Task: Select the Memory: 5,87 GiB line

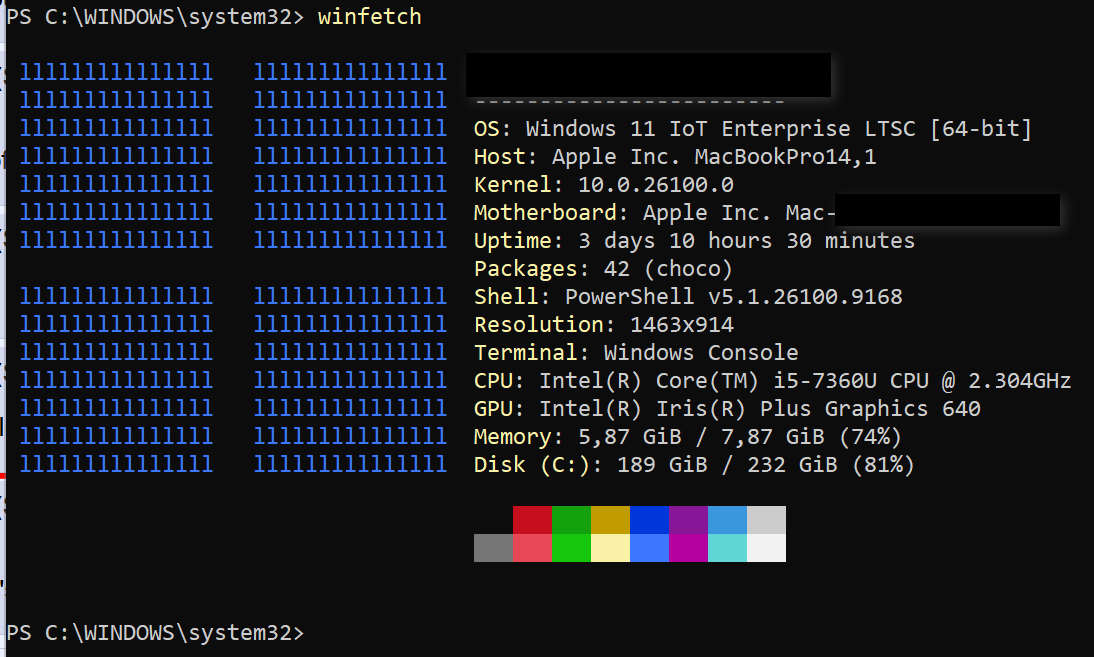Action: tap(687, 437)
